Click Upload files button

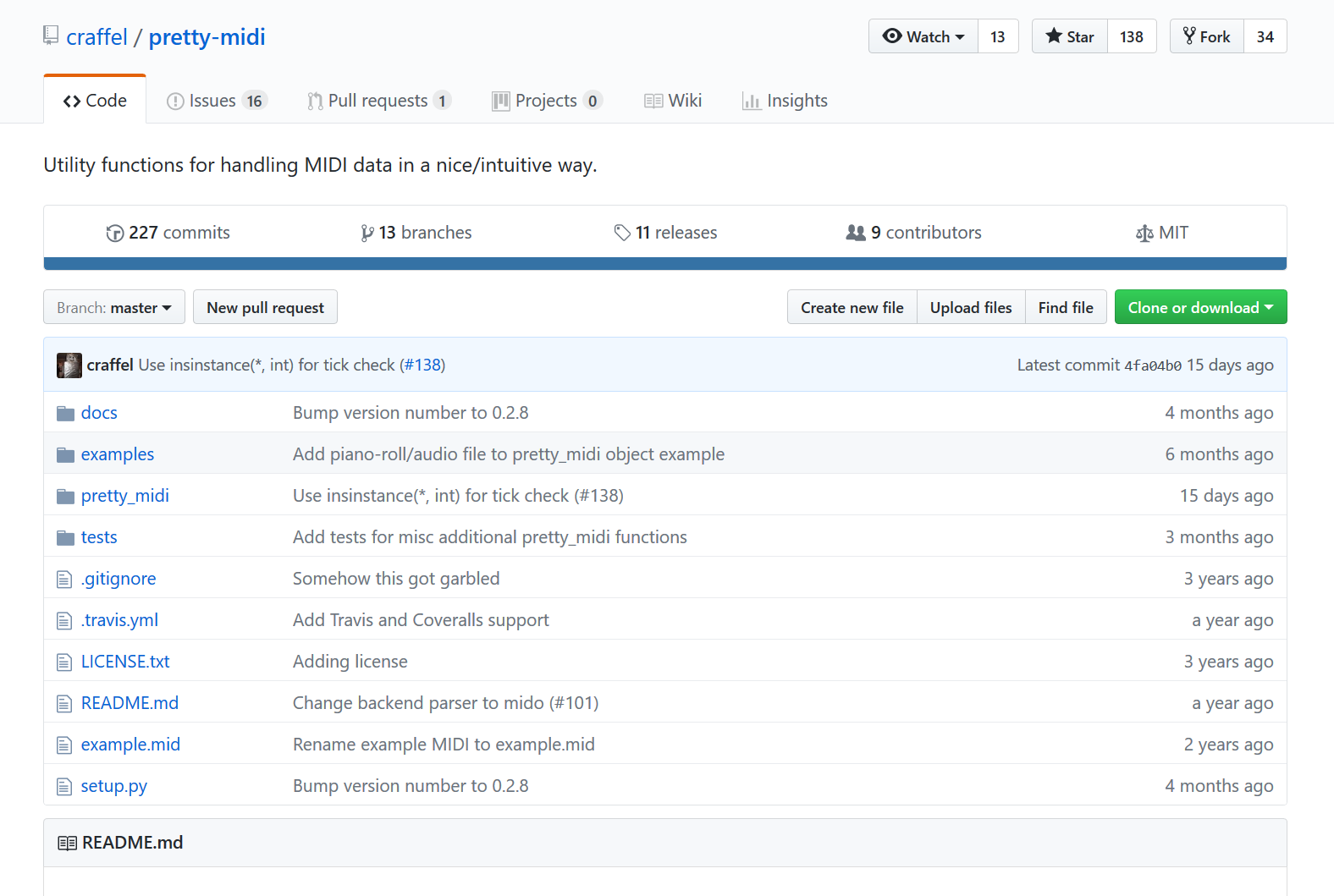click(x=971, y=307)
